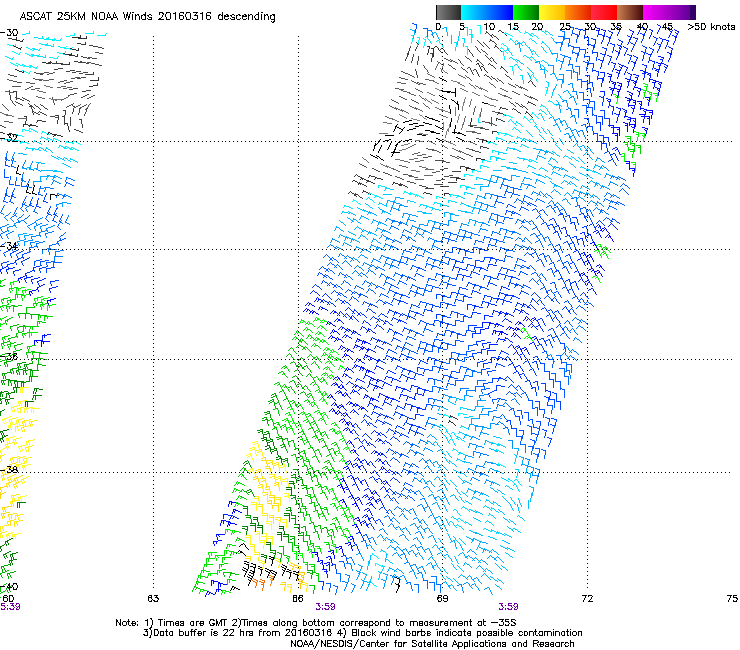Viewport: 740px width, 650px height.
Task: Click the '10' legend scale label
Action: point(489,27)
